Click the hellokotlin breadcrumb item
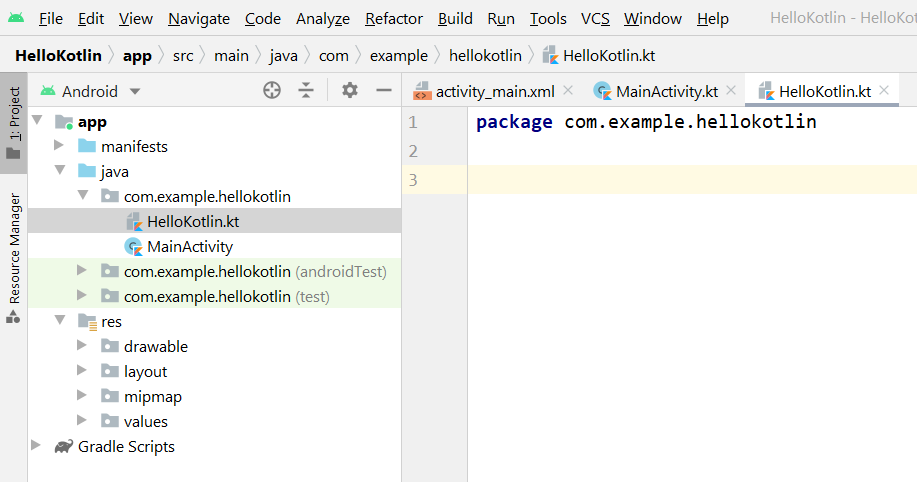This screenshot has width=917, height=482. [485, 55]
